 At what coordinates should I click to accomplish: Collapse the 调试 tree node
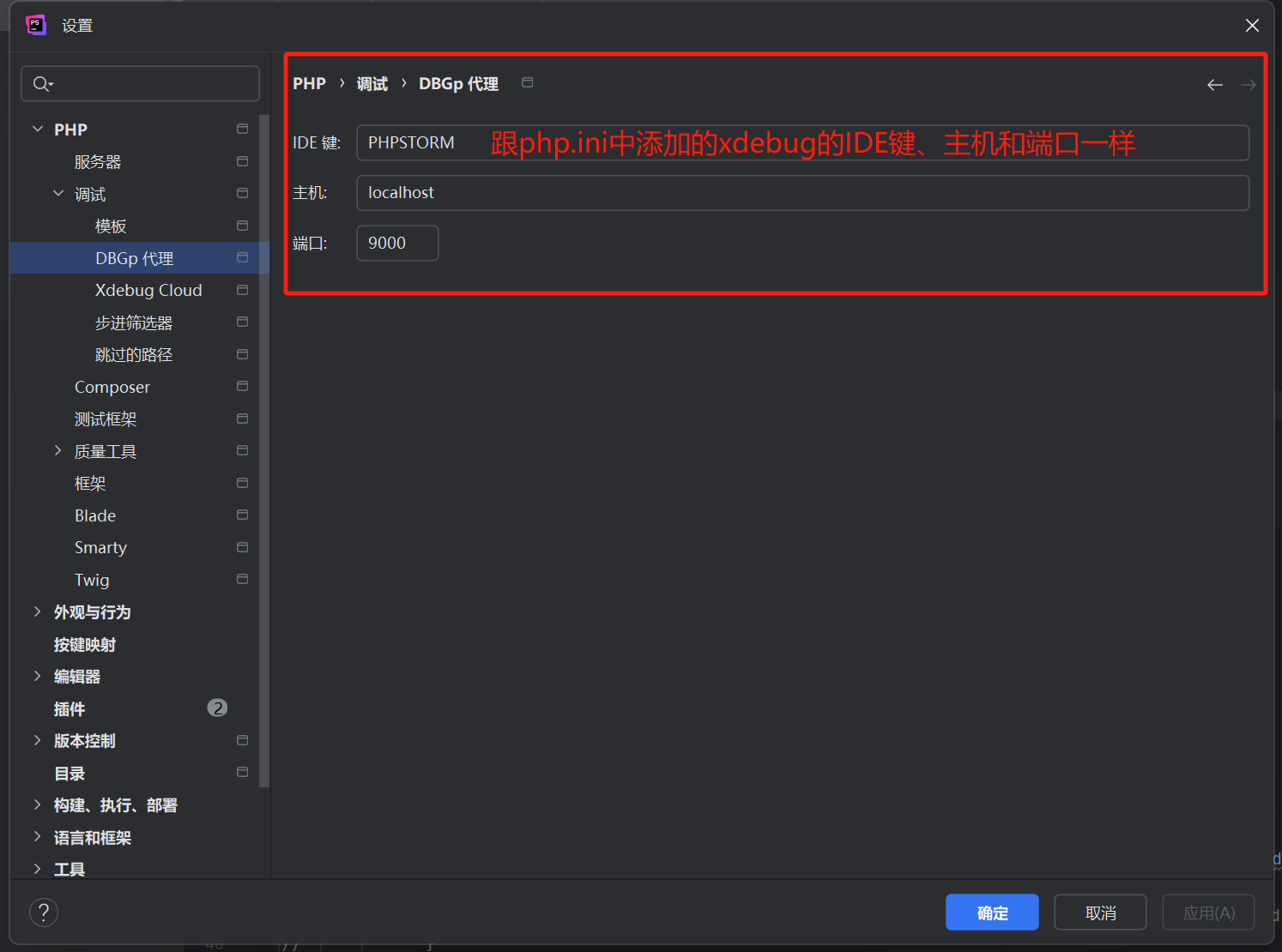click(58, 193)
